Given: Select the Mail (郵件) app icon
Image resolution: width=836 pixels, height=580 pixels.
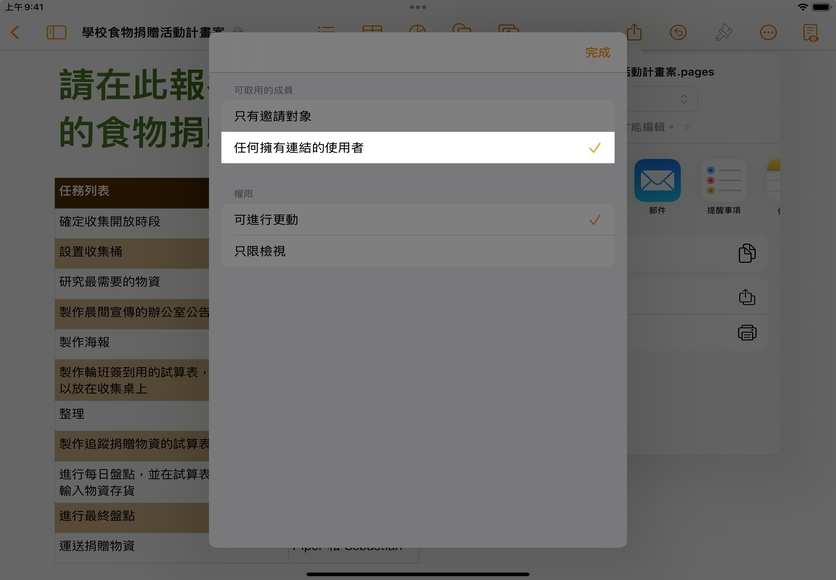Looking at the screenshot, I should 657,181.
